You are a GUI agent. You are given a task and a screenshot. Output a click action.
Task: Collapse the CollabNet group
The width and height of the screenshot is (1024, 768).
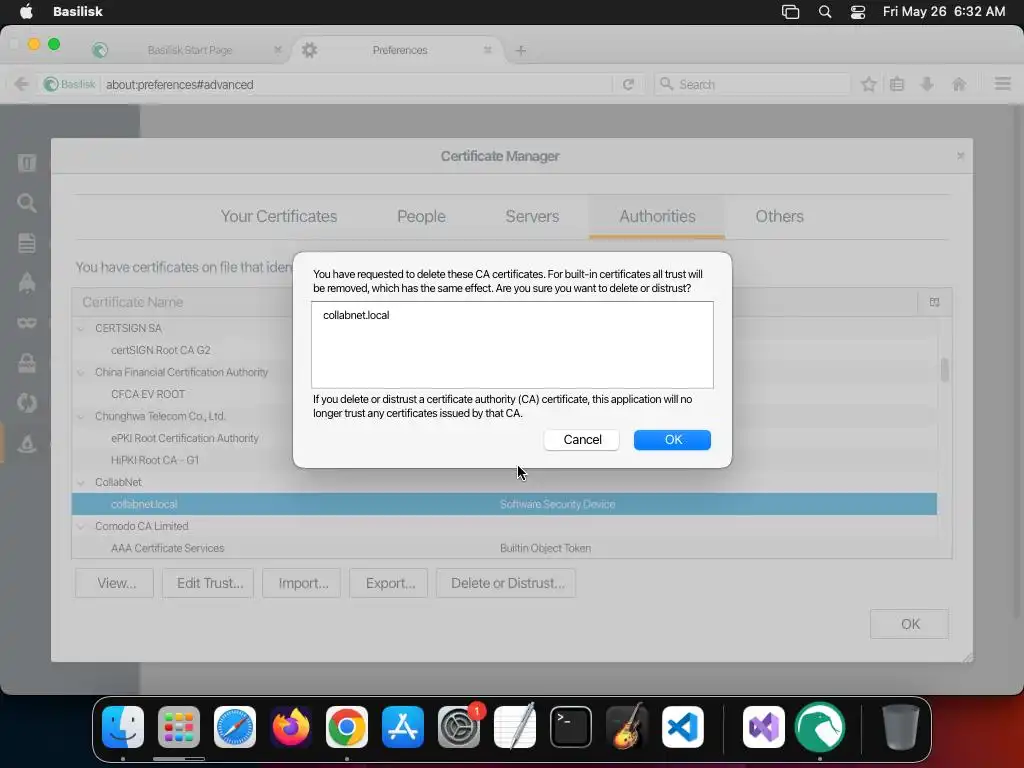81,483
